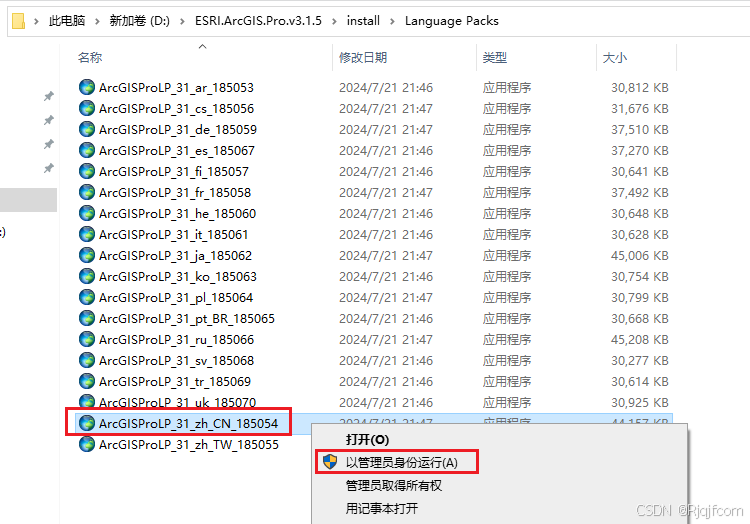Click the ArcGISProLP_31_tr_185069 globe icon
Image resolution: width=750 pixels, height=524 pixels.
(87, 382)
